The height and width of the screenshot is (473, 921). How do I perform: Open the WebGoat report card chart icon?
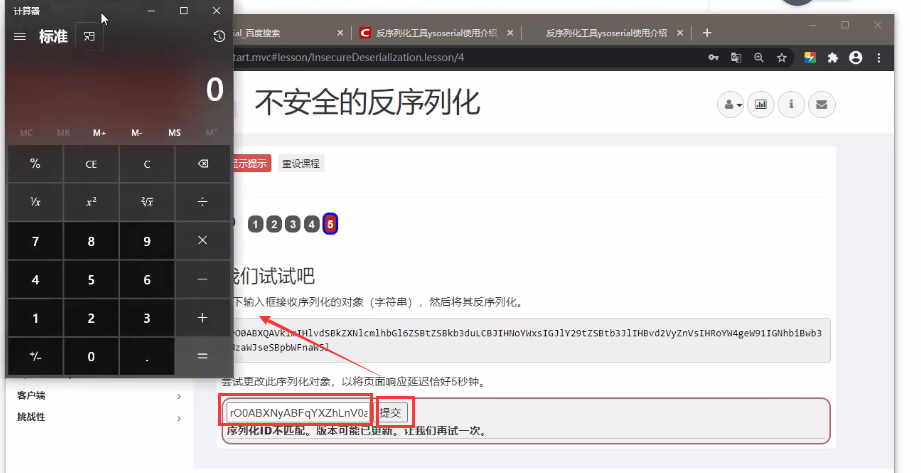tap(762, 104)
